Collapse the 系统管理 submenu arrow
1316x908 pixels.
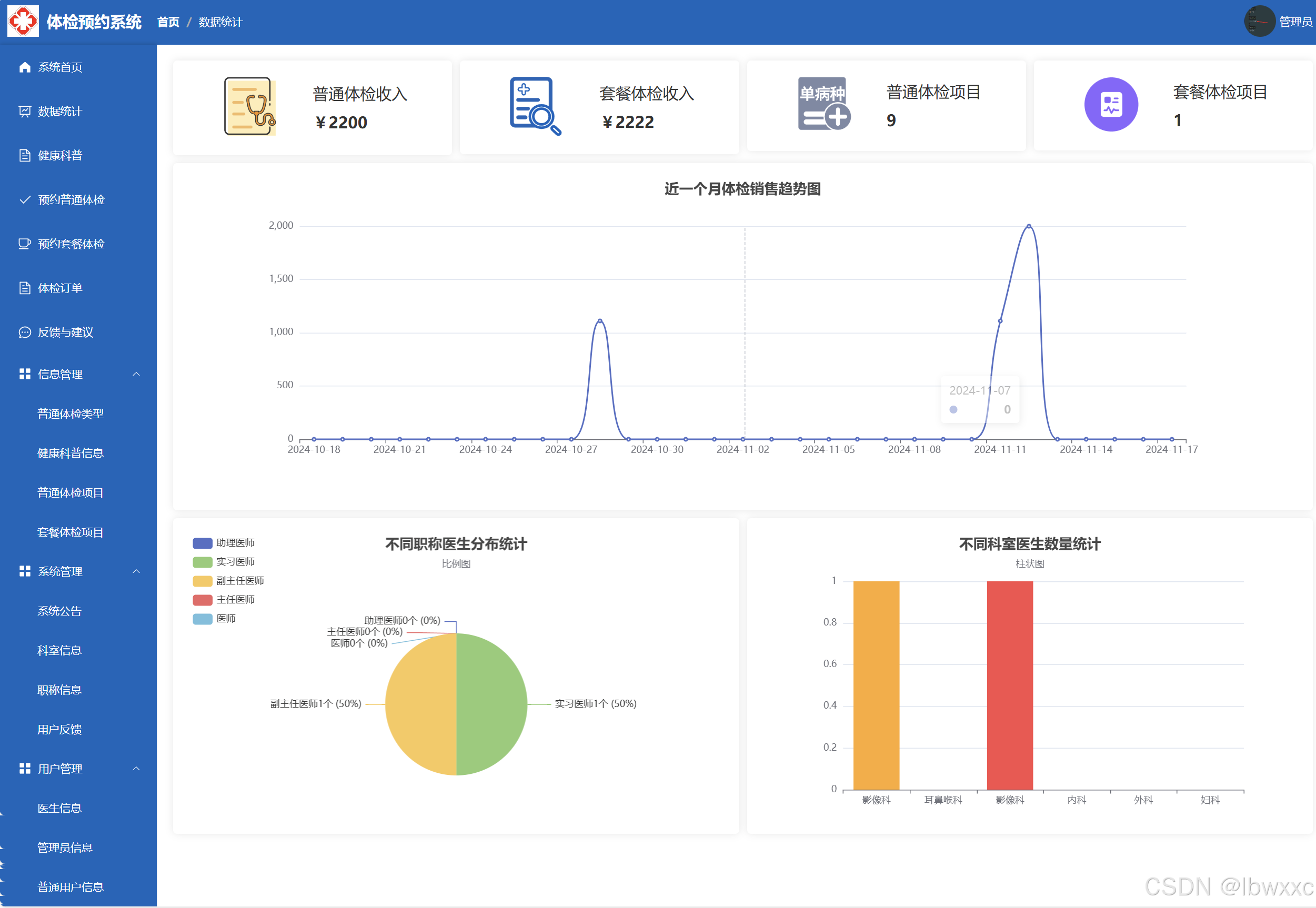[136, 571]
